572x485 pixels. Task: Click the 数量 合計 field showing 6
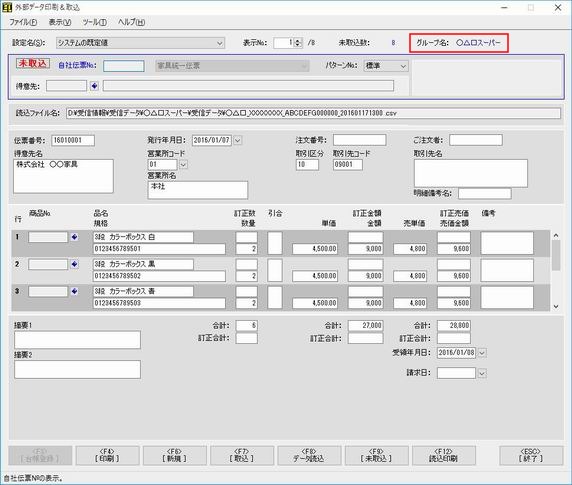tap(247, 325)
